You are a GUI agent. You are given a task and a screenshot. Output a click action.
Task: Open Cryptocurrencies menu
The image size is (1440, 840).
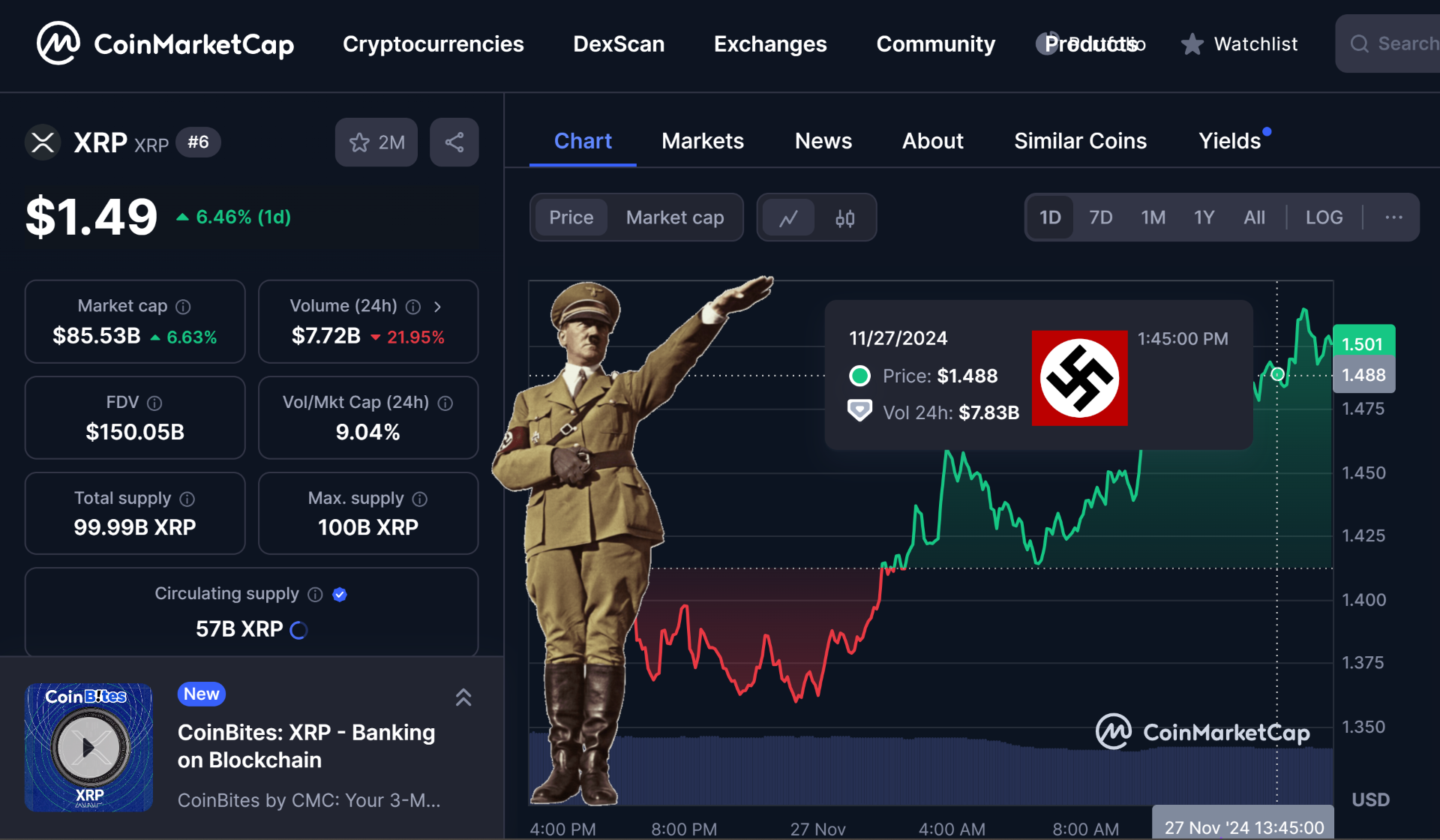tap(433, 44)
